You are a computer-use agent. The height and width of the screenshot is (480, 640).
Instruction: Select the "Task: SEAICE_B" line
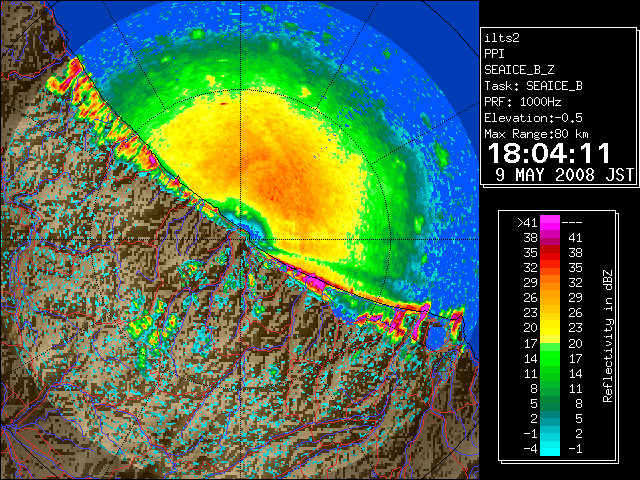coord(533,86)
